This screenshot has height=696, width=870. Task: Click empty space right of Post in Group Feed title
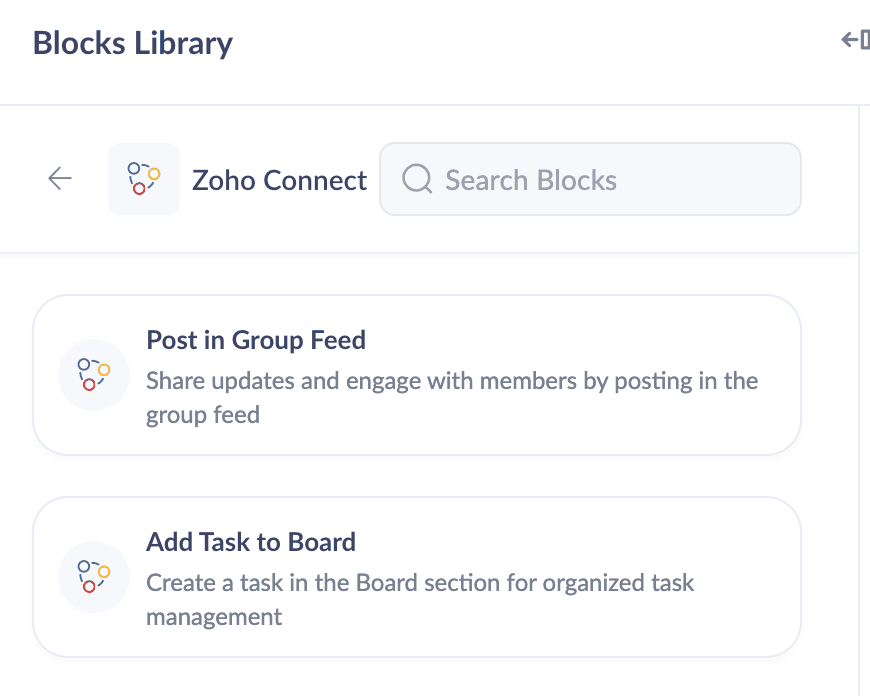click(x=580, y=340)
